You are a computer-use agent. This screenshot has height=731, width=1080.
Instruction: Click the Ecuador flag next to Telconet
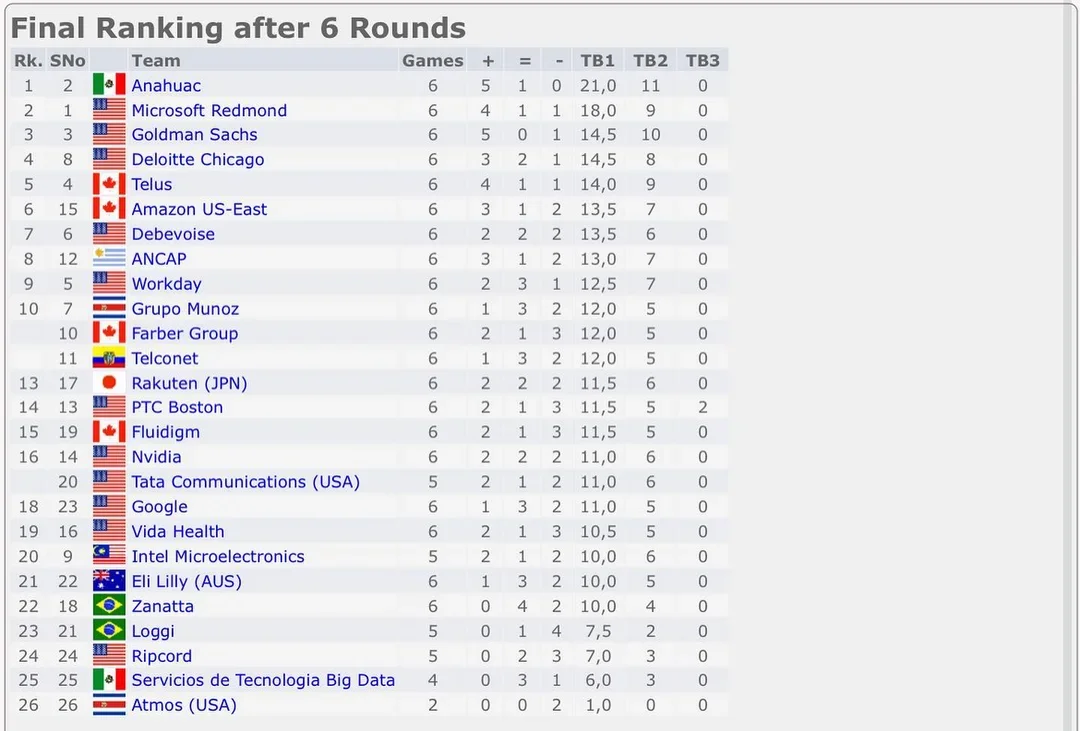109,358
